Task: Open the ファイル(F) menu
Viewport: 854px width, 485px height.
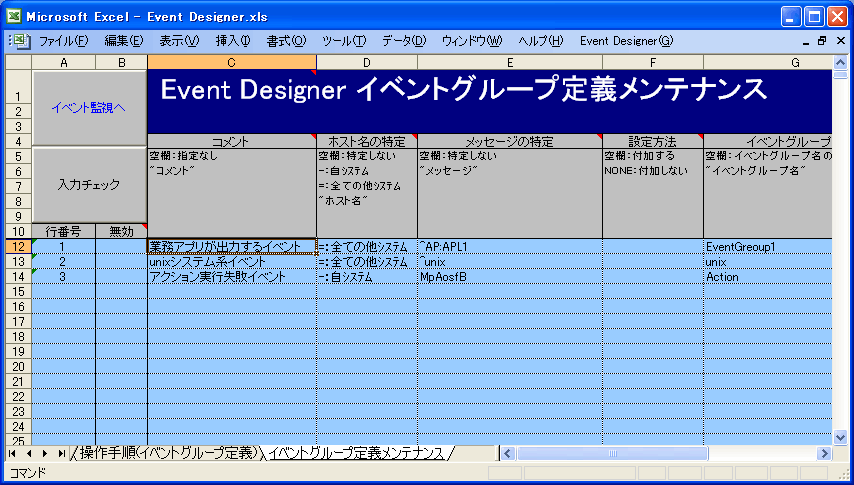Action: [63, 41]
